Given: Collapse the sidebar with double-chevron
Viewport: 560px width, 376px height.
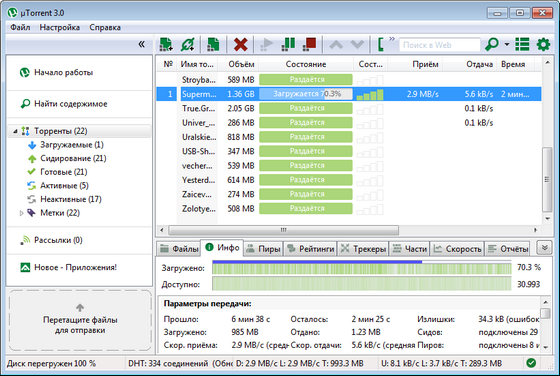Looking at the screenshot, I should (x=141, y=44).
